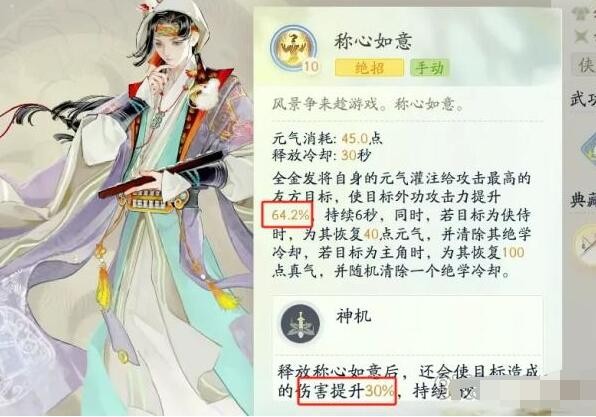Click the crossed swords icon at top right
The width and height of the screenshot is (596, 417).
tap(582, 36)
